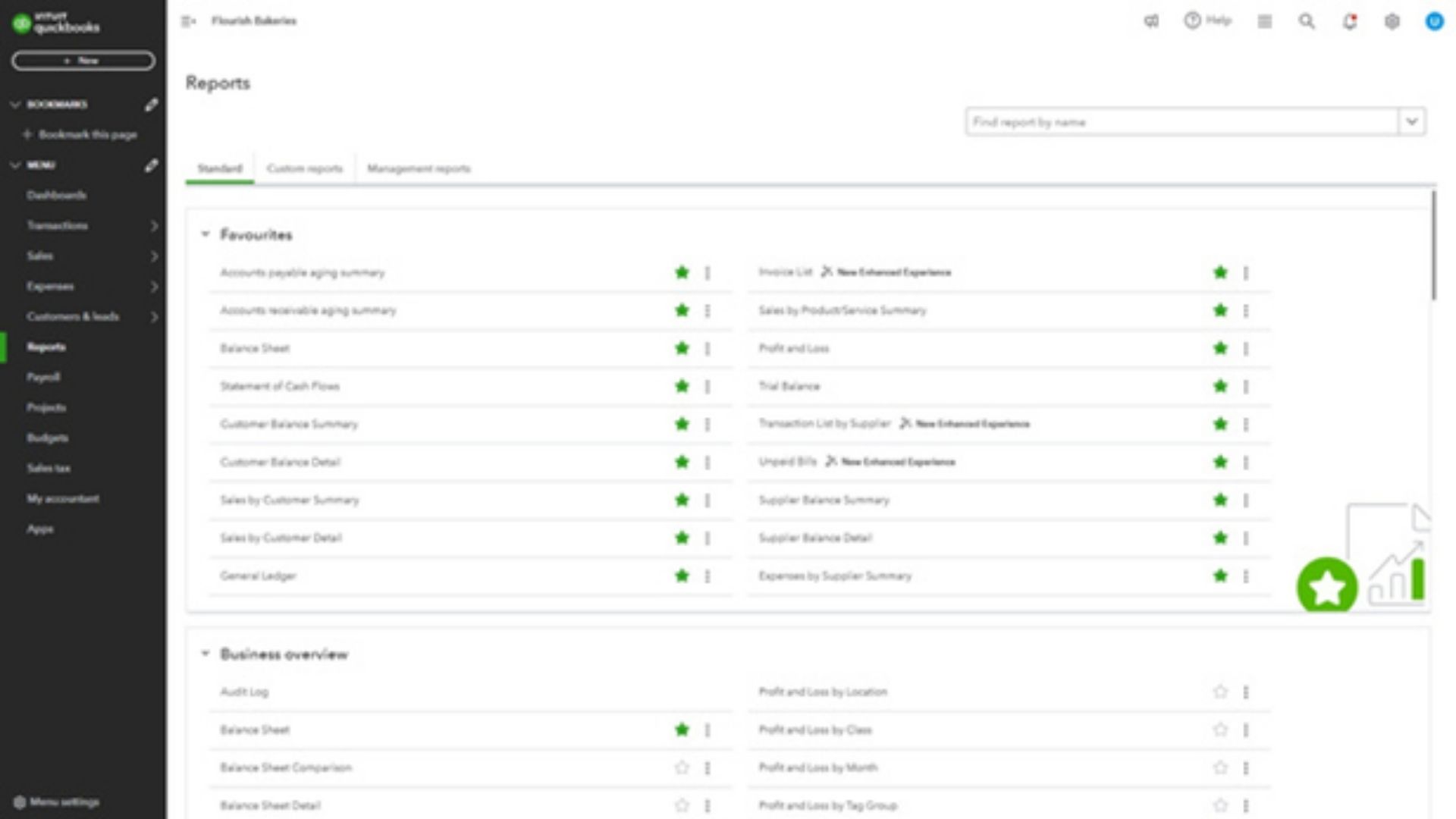Viewport: 1456px width, 819px height.
Task: Open the Customer Balance Summary report
Action: click(289, 424)
